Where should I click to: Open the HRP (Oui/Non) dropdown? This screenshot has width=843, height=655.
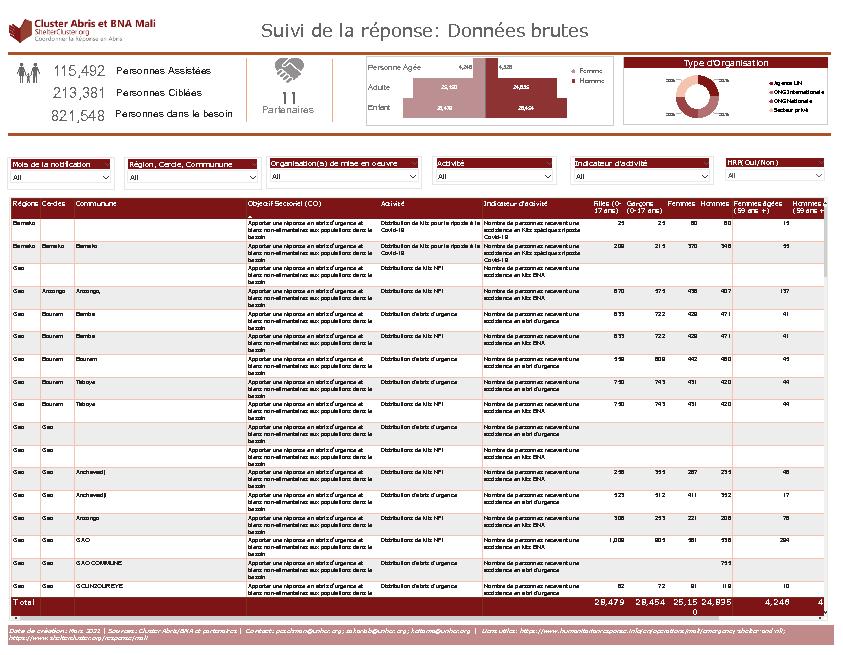(x=774, y=175)
